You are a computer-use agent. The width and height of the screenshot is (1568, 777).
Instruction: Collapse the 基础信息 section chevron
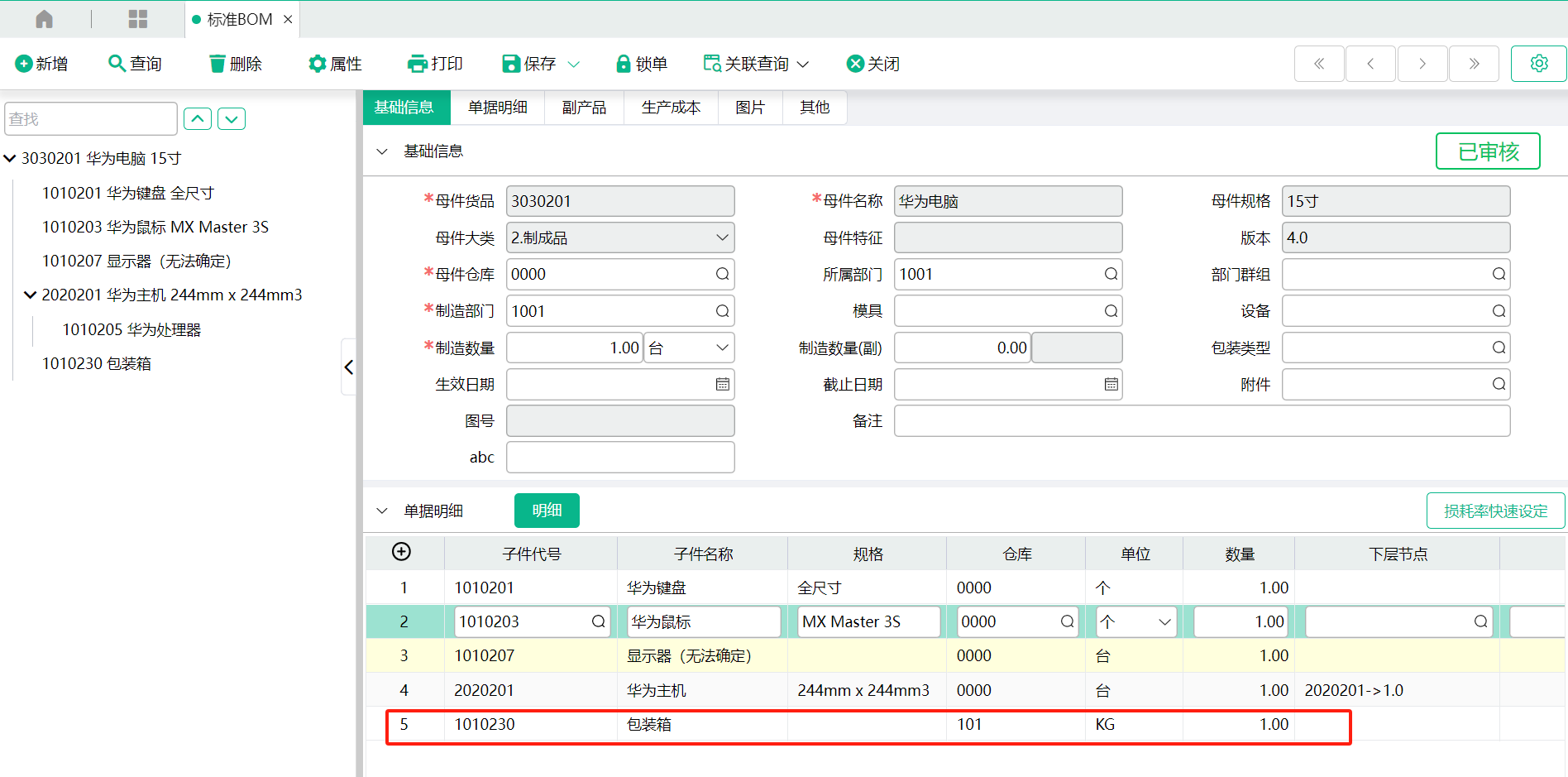[x=382, y=151]
